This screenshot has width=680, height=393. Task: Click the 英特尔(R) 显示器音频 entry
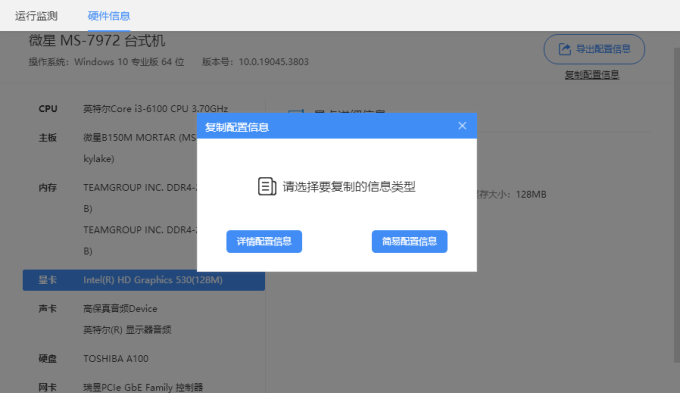point(127,330)
